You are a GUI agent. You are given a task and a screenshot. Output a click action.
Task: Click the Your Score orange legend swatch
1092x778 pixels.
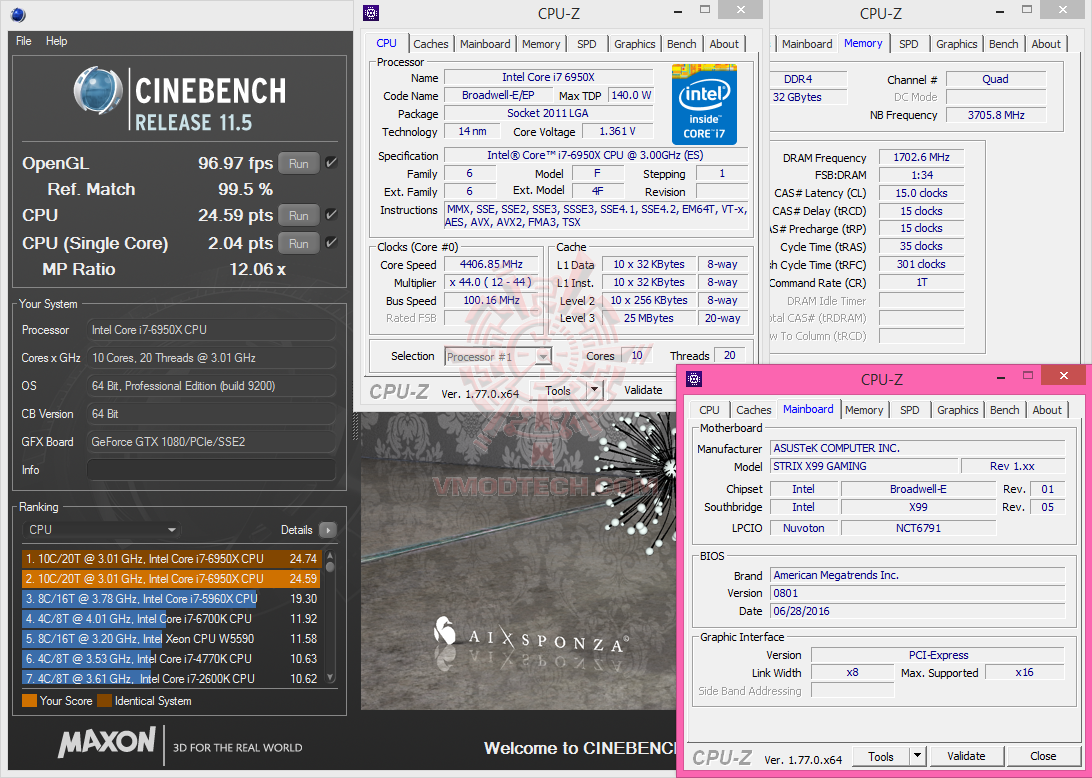coord(29,701)
